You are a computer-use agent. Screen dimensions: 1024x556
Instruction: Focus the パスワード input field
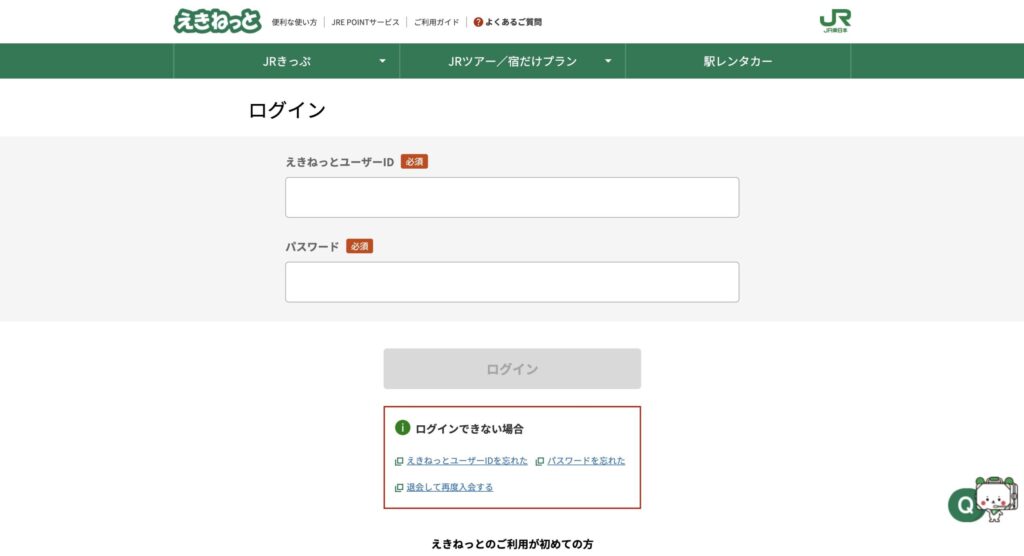(512, 282)
